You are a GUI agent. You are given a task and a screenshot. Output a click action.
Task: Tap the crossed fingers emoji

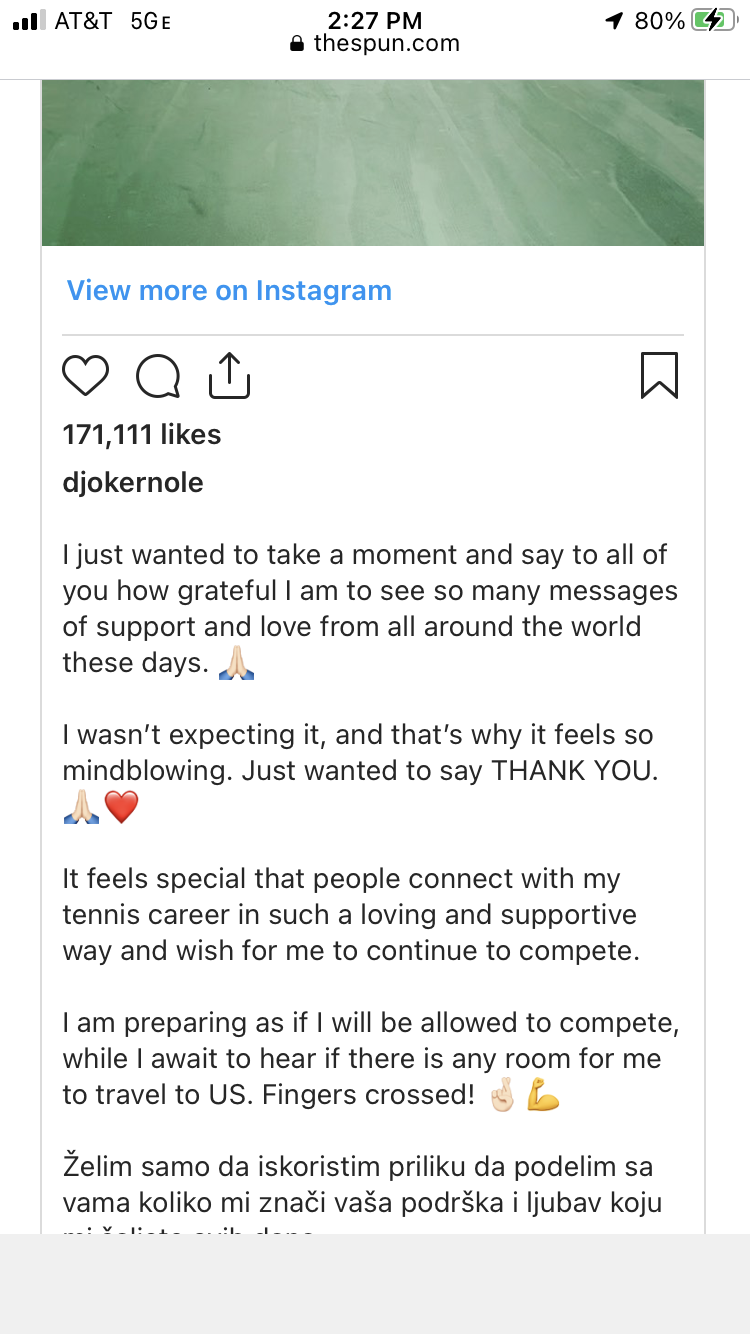(x=500, y=1096)
